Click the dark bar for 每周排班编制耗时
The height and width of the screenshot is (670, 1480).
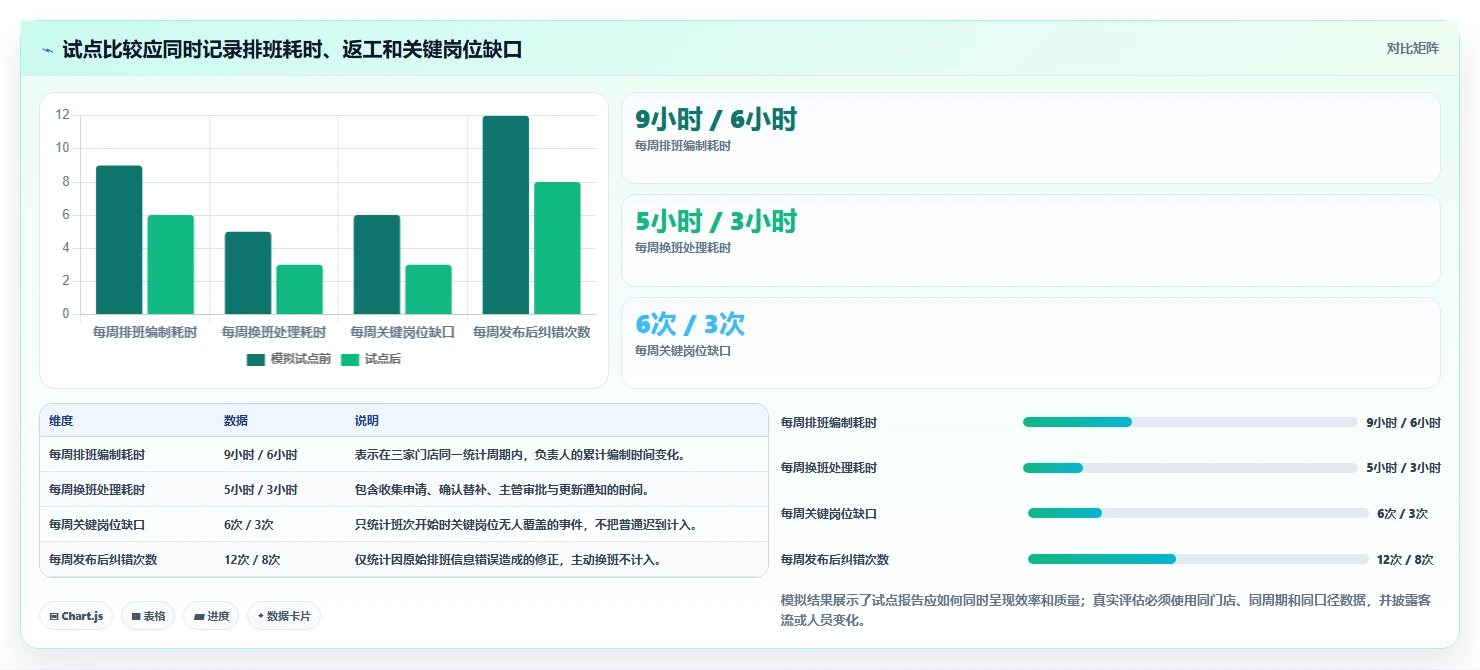point(119,240)
